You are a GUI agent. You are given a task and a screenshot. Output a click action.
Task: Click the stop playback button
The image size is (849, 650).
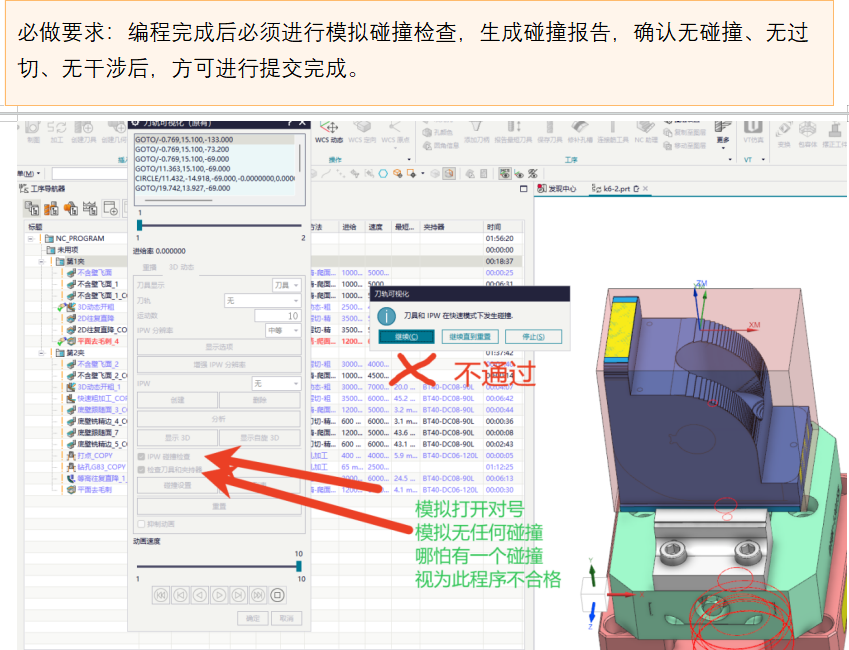[277, 595]
